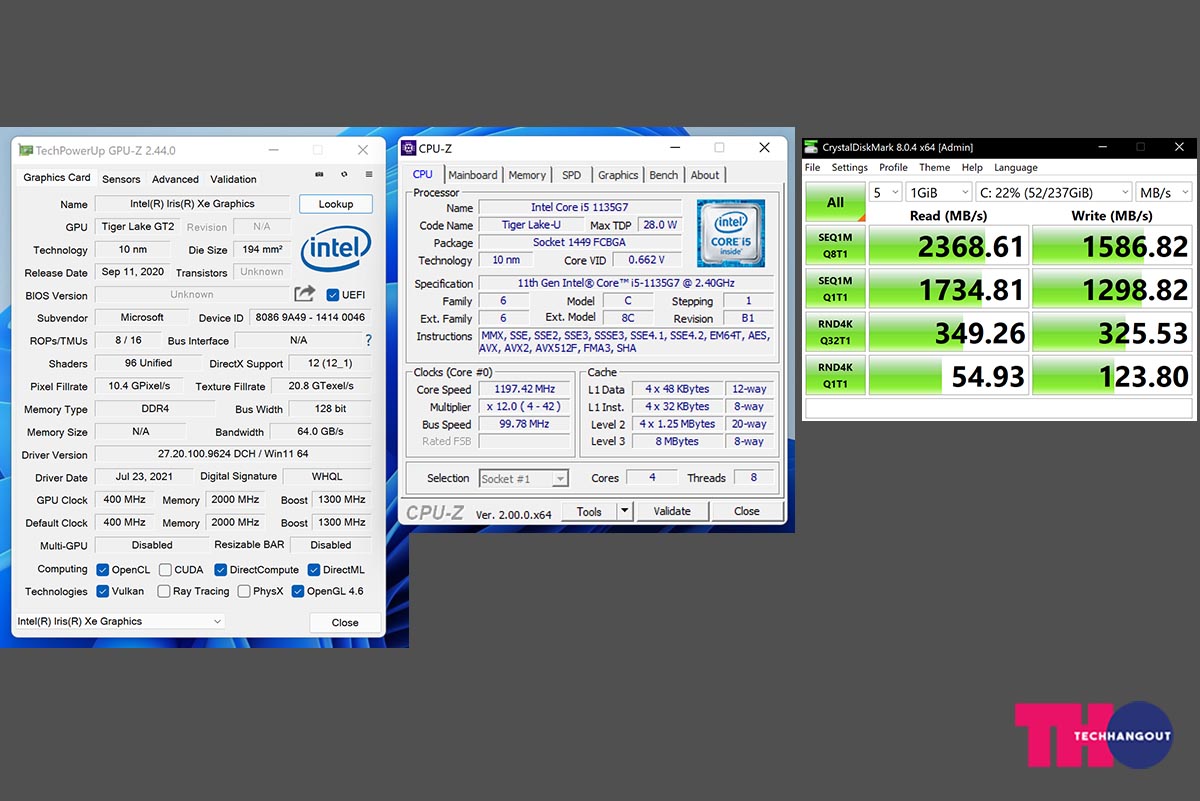Run the RND4K Q32T1 test

pyautogui.click(x=835, y=332)
